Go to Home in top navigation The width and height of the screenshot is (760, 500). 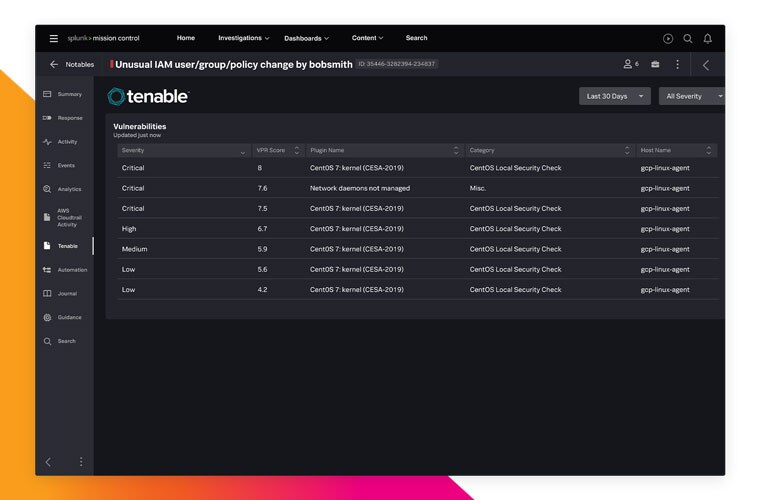click(x=186, y=38)
